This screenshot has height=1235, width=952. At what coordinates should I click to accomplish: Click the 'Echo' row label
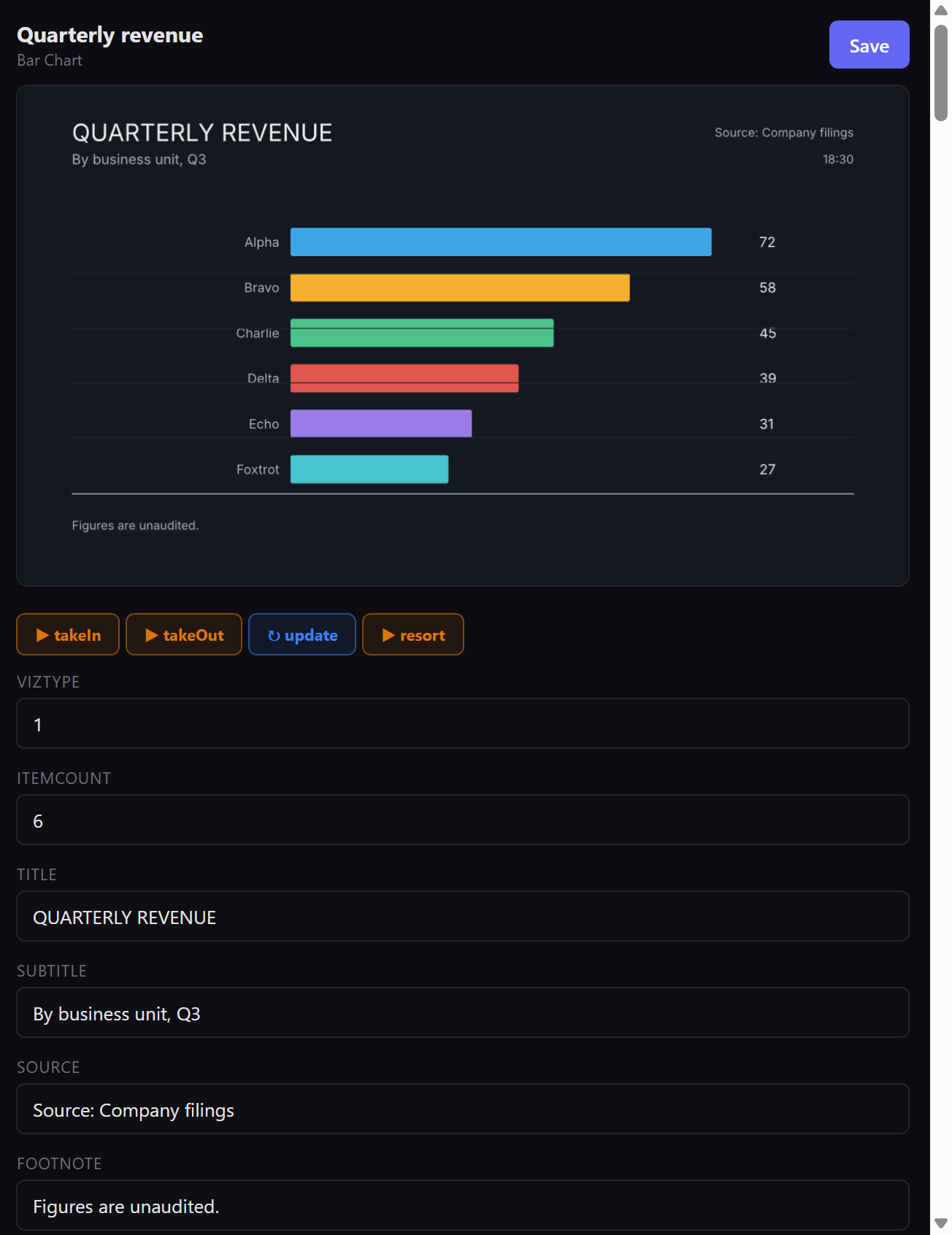(264, 424)
